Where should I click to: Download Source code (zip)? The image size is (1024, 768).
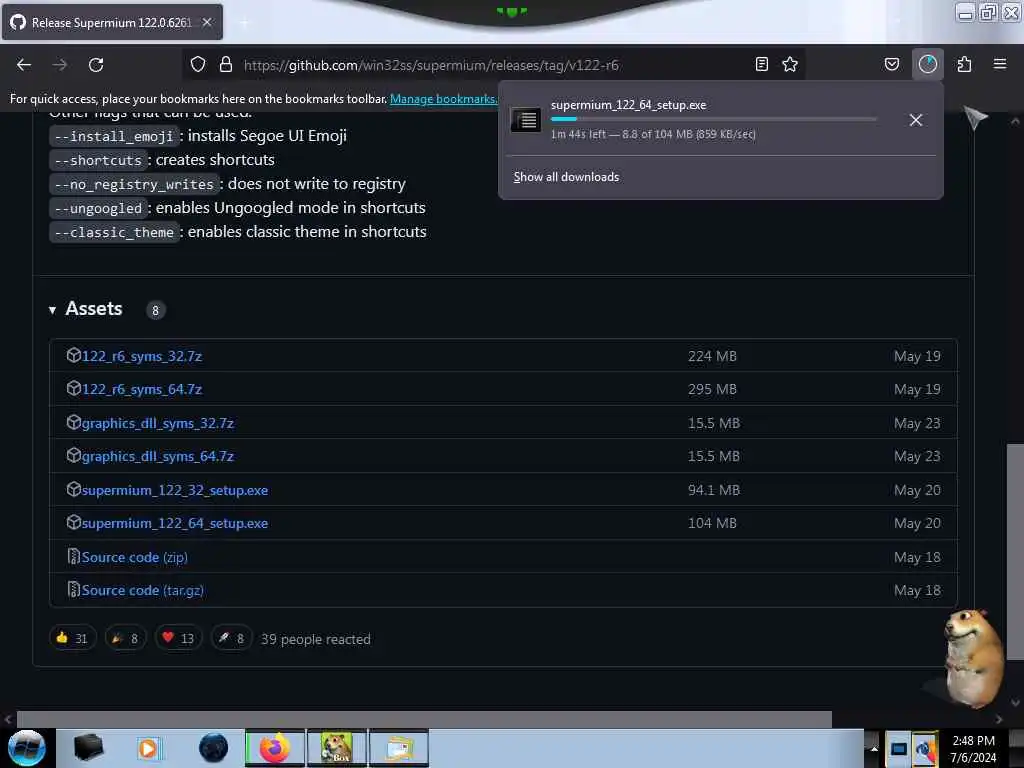click(135, 558)
